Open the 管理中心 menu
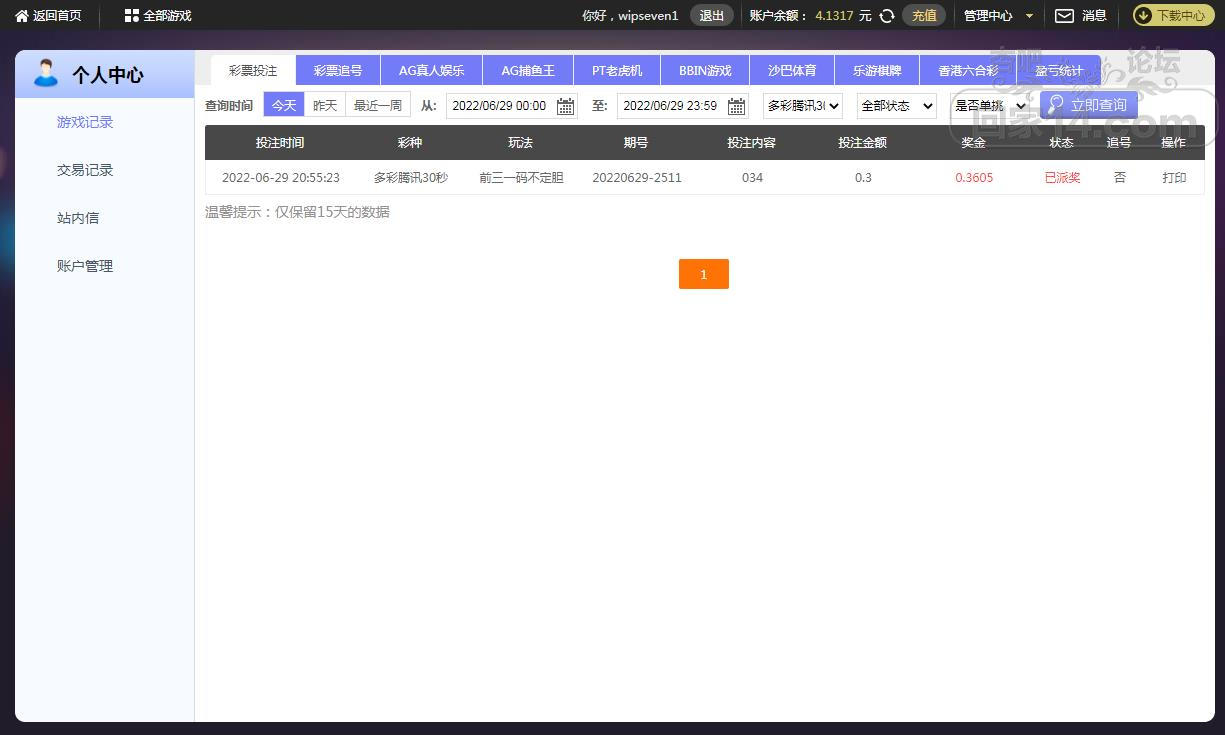 coord(988,16)
